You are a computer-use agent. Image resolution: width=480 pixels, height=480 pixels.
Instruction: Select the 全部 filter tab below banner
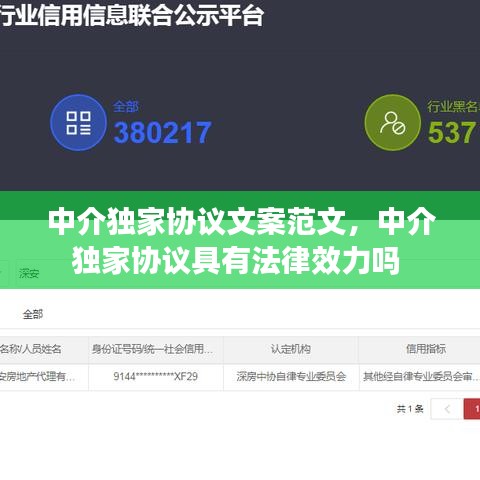33,314
